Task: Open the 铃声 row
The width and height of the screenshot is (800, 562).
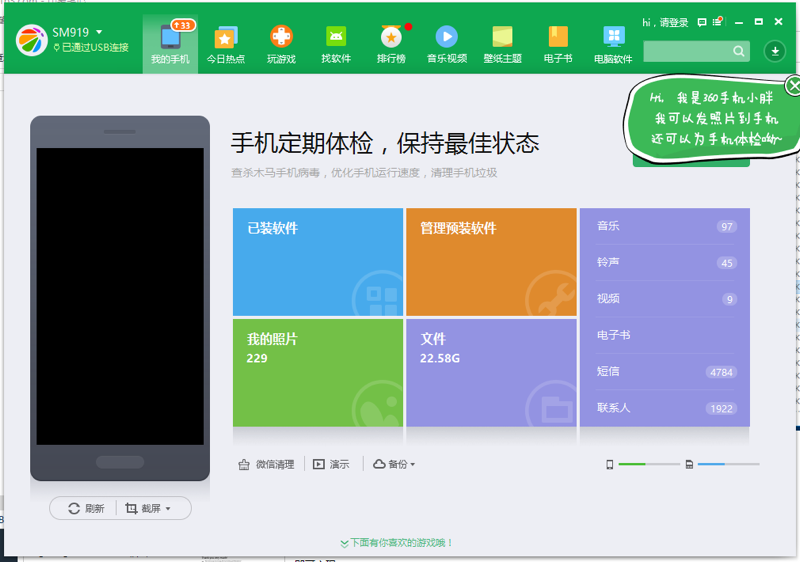Action: pyautogui.click(x=665, y=262)
